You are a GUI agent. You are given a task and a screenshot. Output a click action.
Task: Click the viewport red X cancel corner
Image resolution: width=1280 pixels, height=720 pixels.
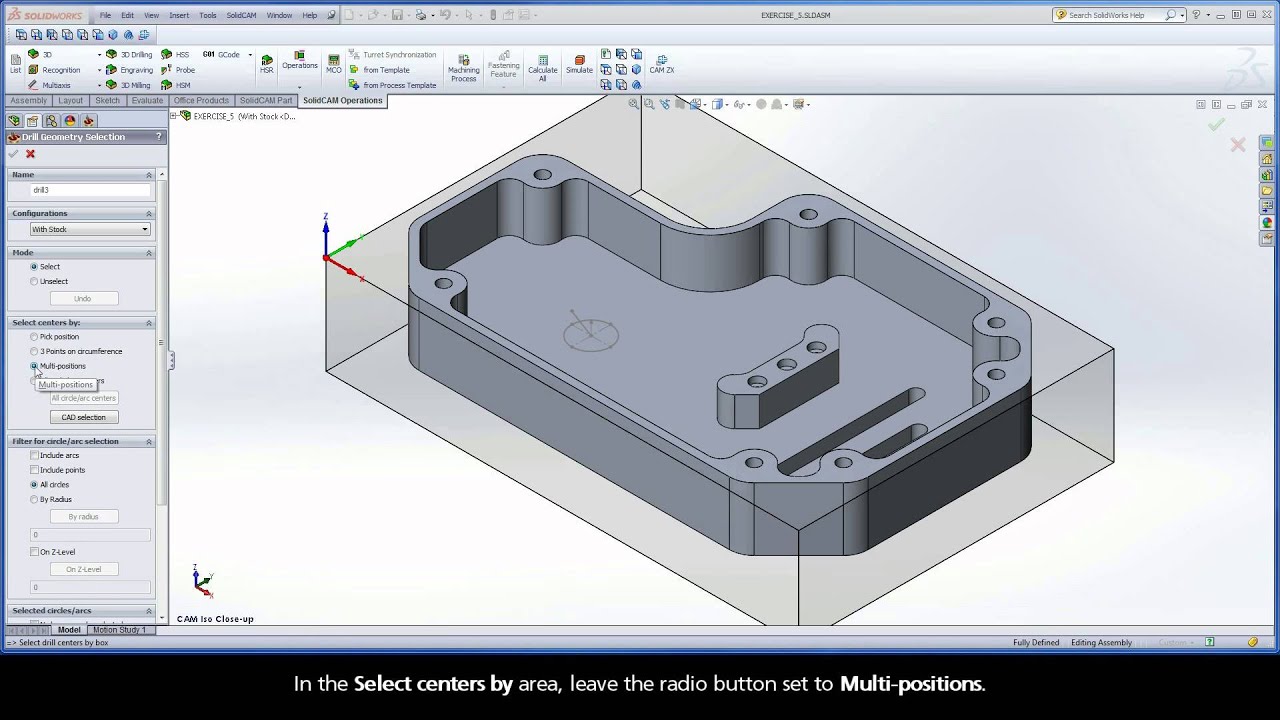coord(1238,145)
